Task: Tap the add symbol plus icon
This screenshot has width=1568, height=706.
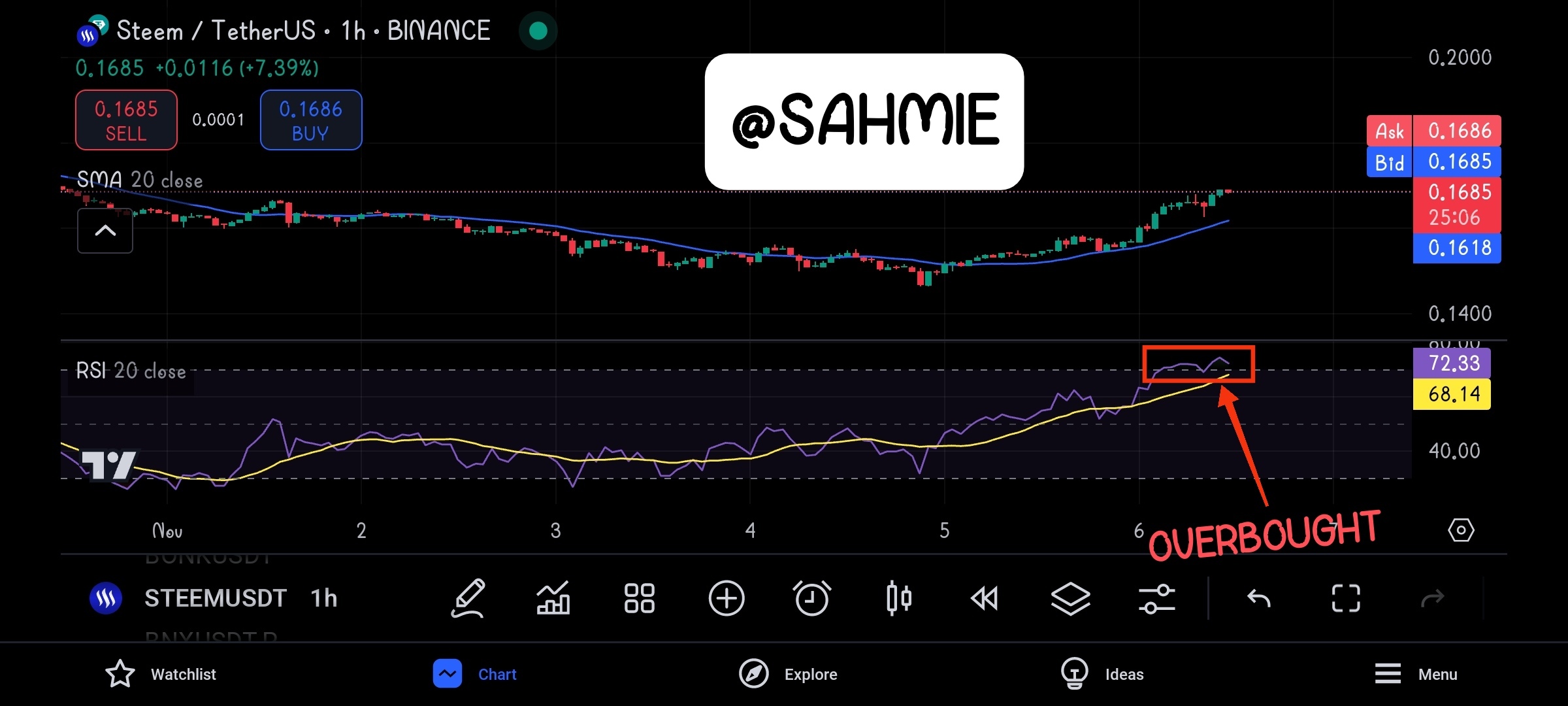Action: [x=726, y=598]
